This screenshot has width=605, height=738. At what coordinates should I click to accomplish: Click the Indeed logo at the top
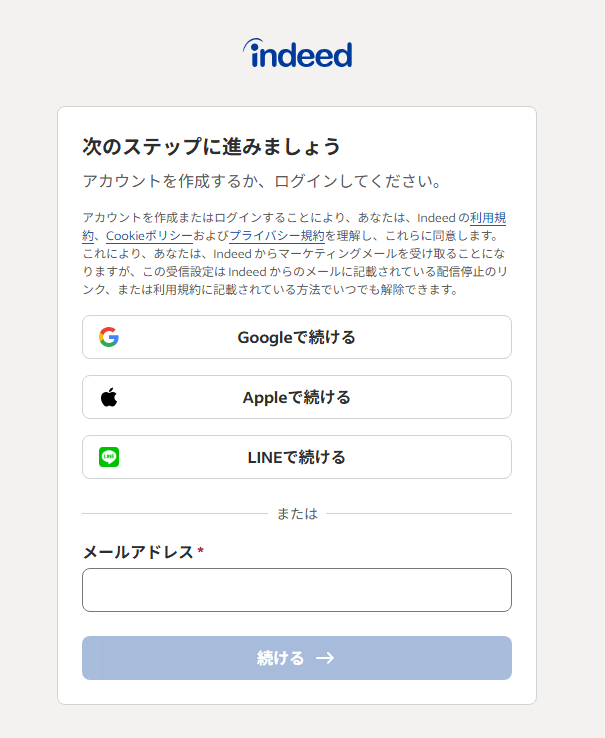(298, 53)
